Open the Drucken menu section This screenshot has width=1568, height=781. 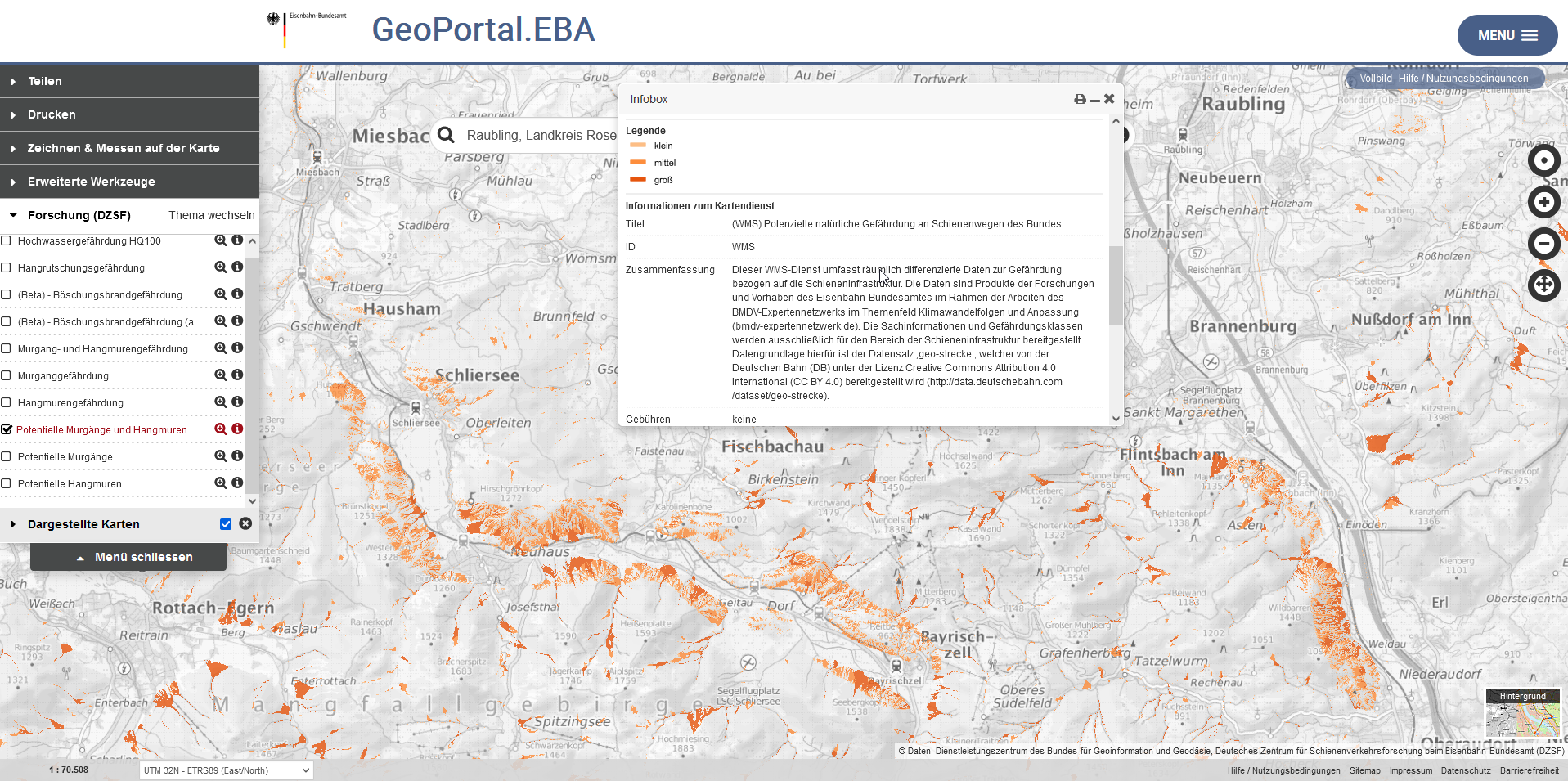pos(52,114)
